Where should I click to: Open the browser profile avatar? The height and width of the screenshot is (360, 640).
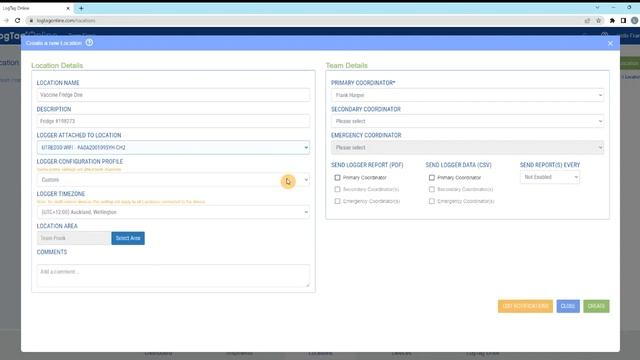(x=635, y=20)
